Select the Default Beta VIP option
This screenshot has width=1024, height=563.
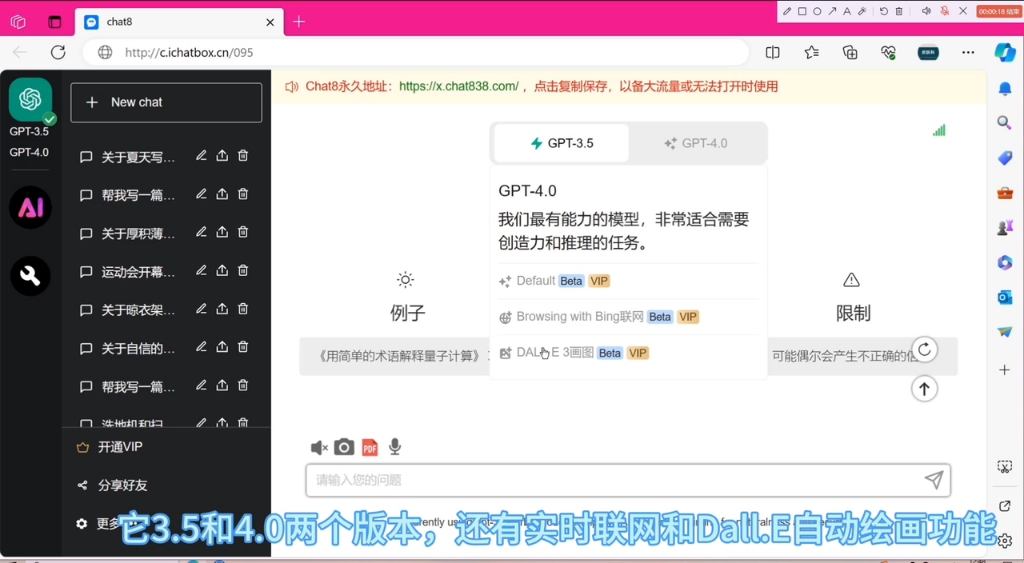(554, 281)
